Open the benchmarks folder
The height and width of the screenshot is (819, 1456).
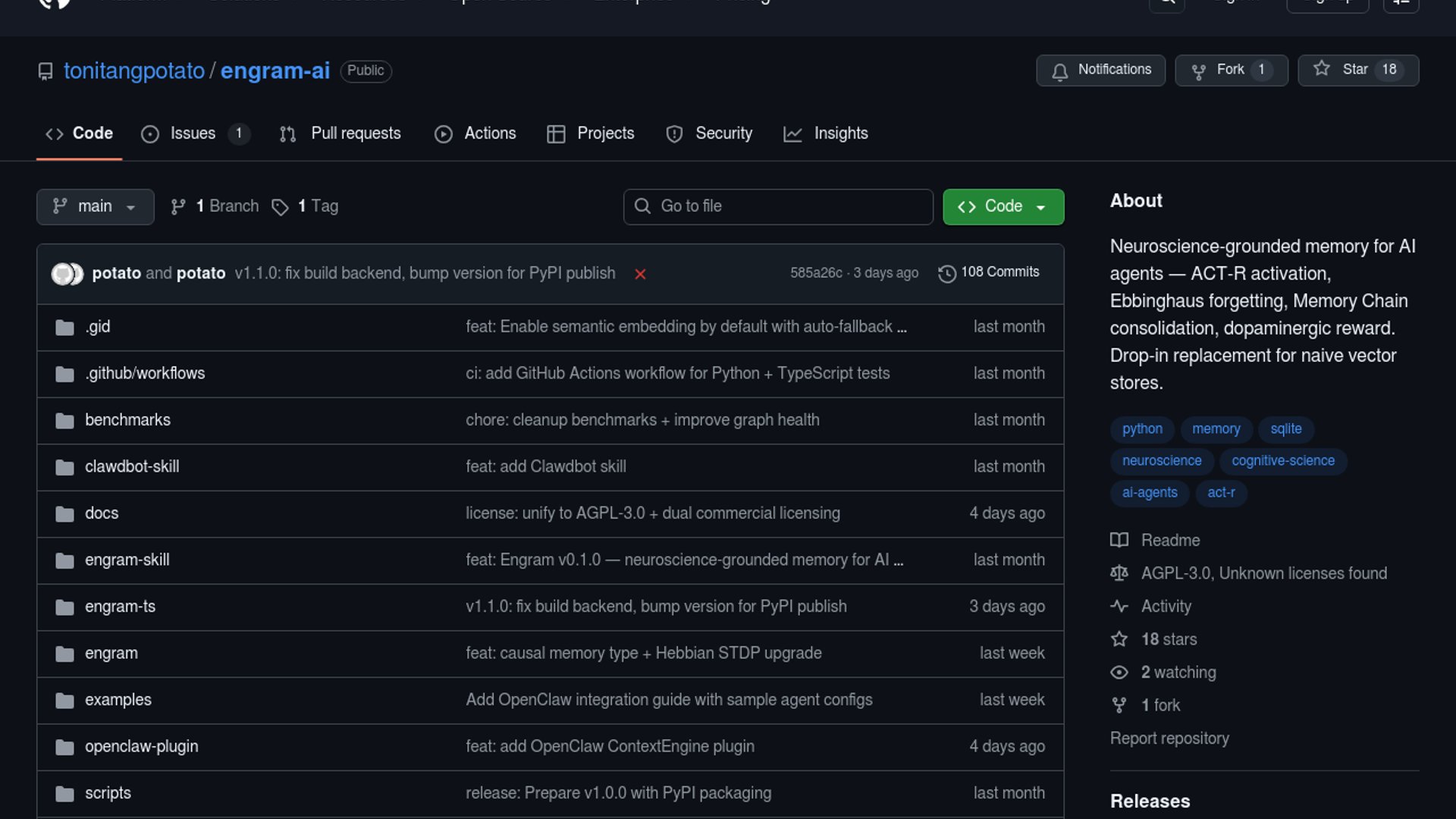(x=127, y=420)
